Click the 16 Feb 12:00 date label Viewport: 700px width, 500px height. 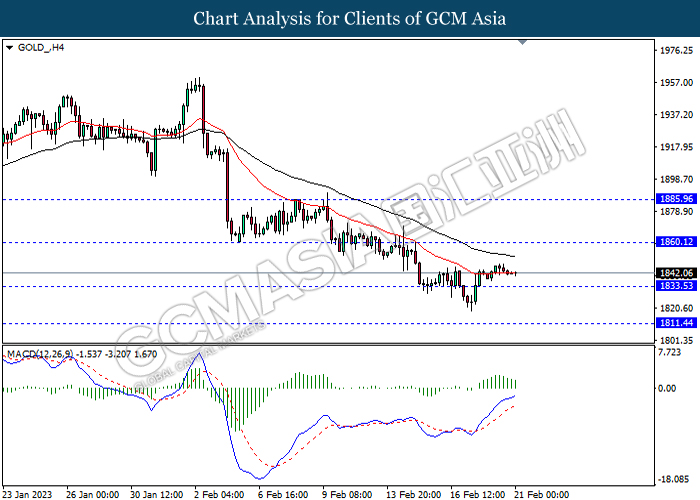tap(478, 494)
